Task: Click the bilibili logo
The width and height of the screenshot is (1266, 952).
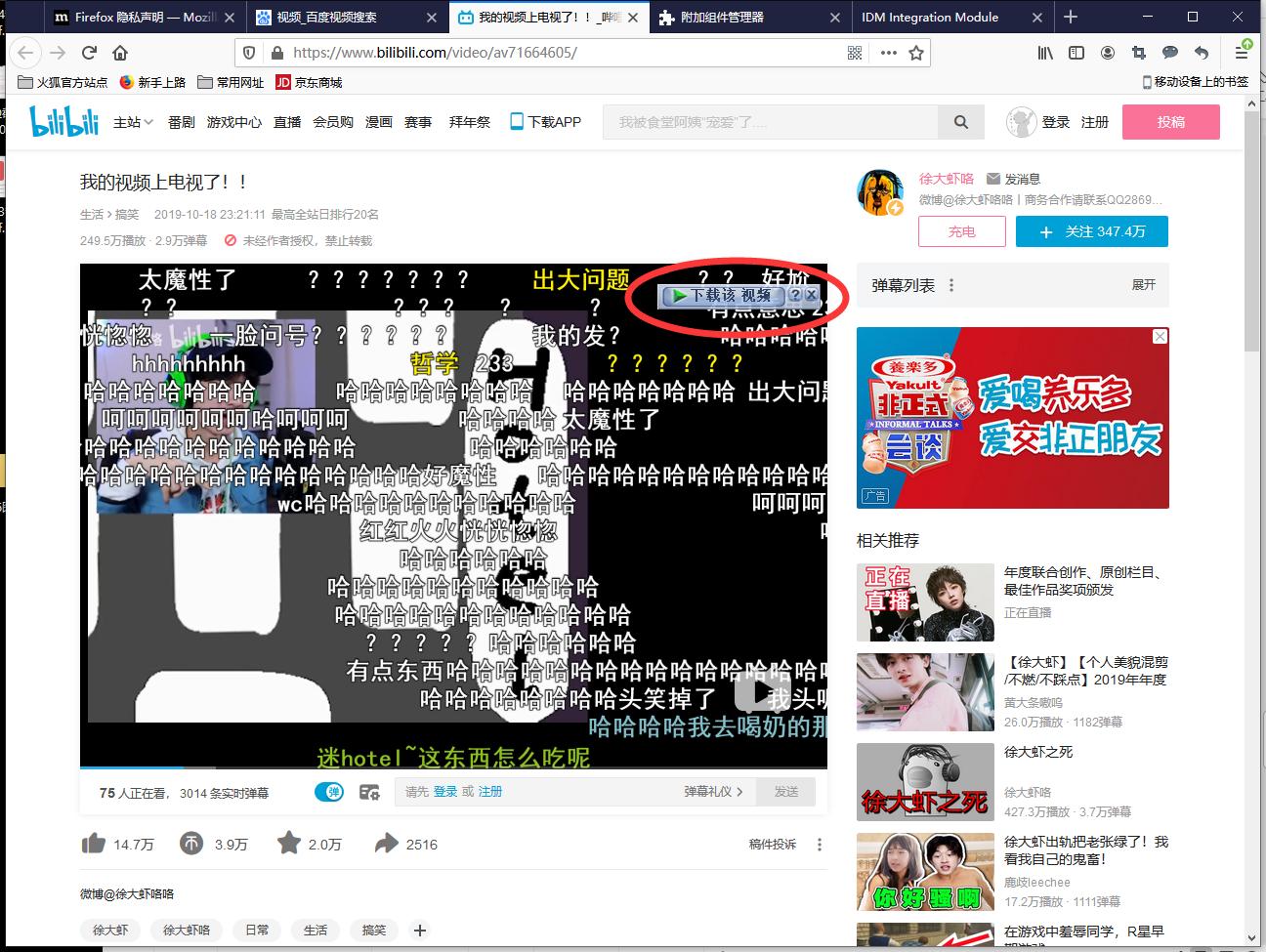Action: [x=63, y=121]
